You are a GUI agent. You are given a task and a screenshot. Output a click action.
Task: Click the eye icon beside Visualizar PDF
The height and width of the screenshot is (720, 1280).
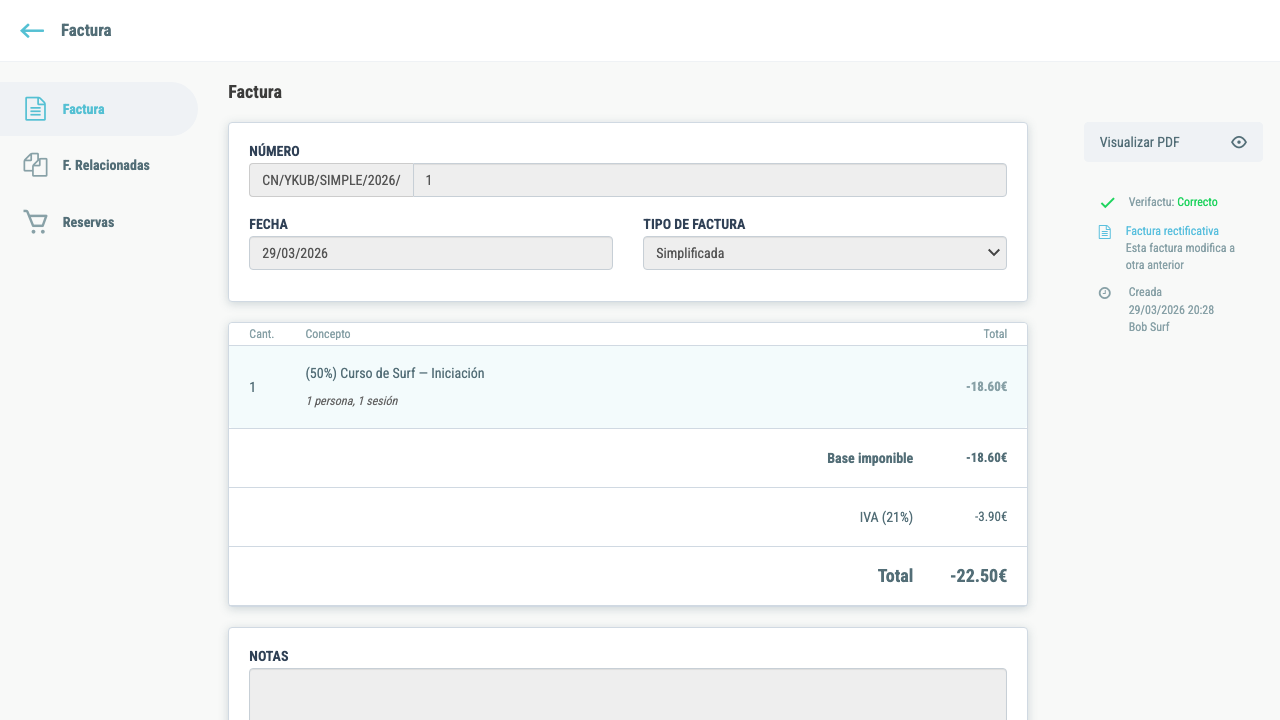point(1239,142)
